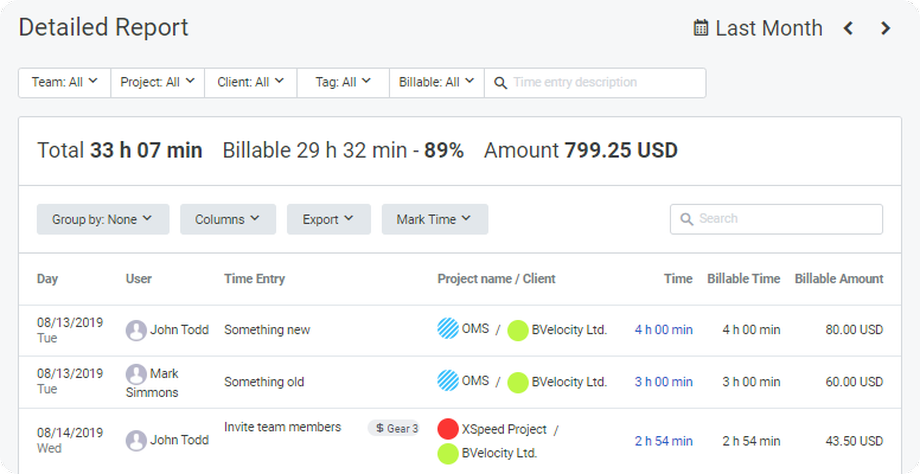This screenshot has height=474, width=920.
Task: Sort by the User column header
Action: [x=138, y=279]
